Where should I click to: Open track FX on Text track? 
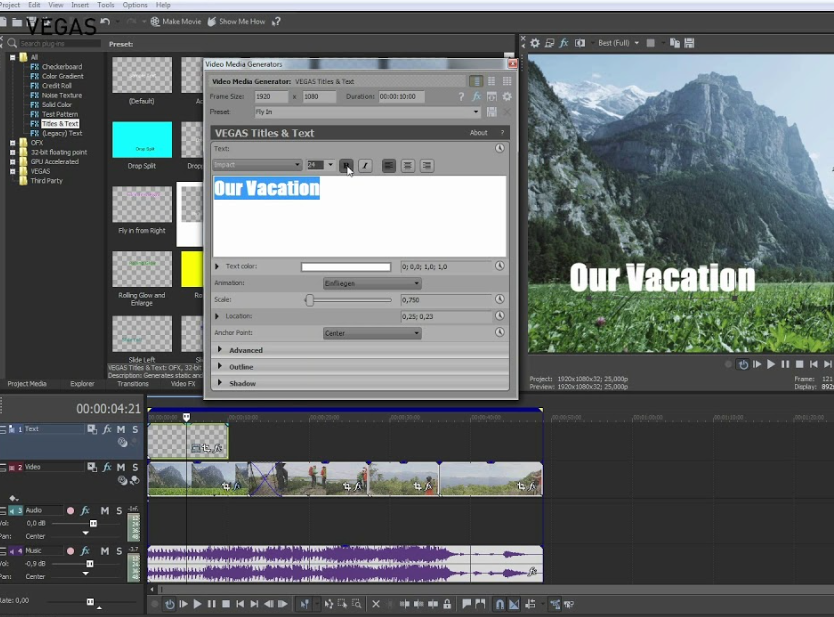(107, 429)
